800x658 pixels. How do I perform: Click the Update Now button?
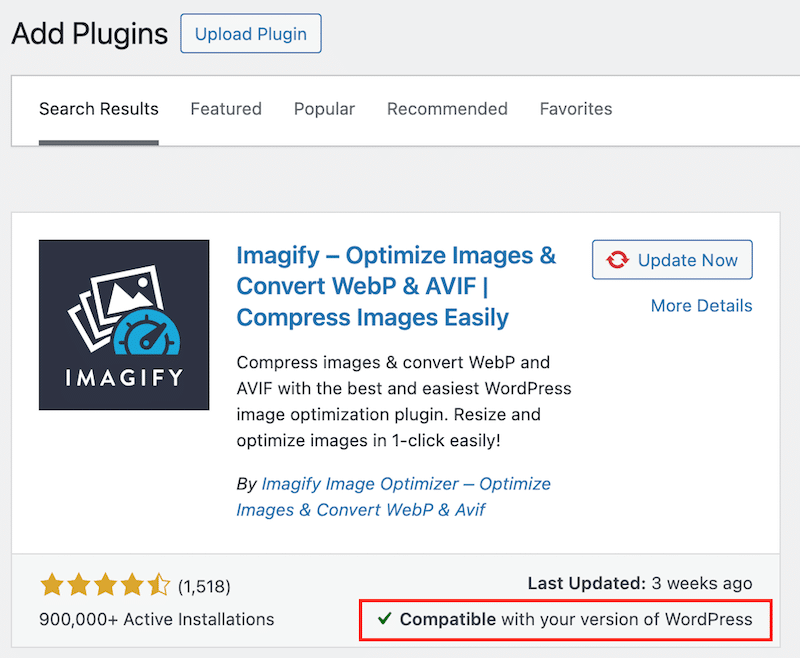point(672,260)
